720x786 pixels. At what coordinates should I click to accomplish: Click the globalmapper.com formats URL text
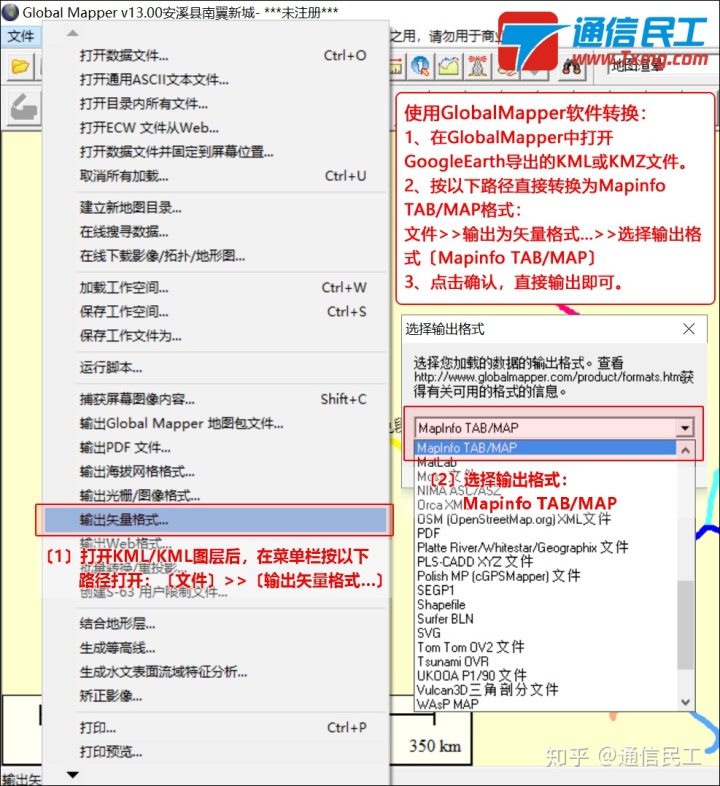click(547, 377)
